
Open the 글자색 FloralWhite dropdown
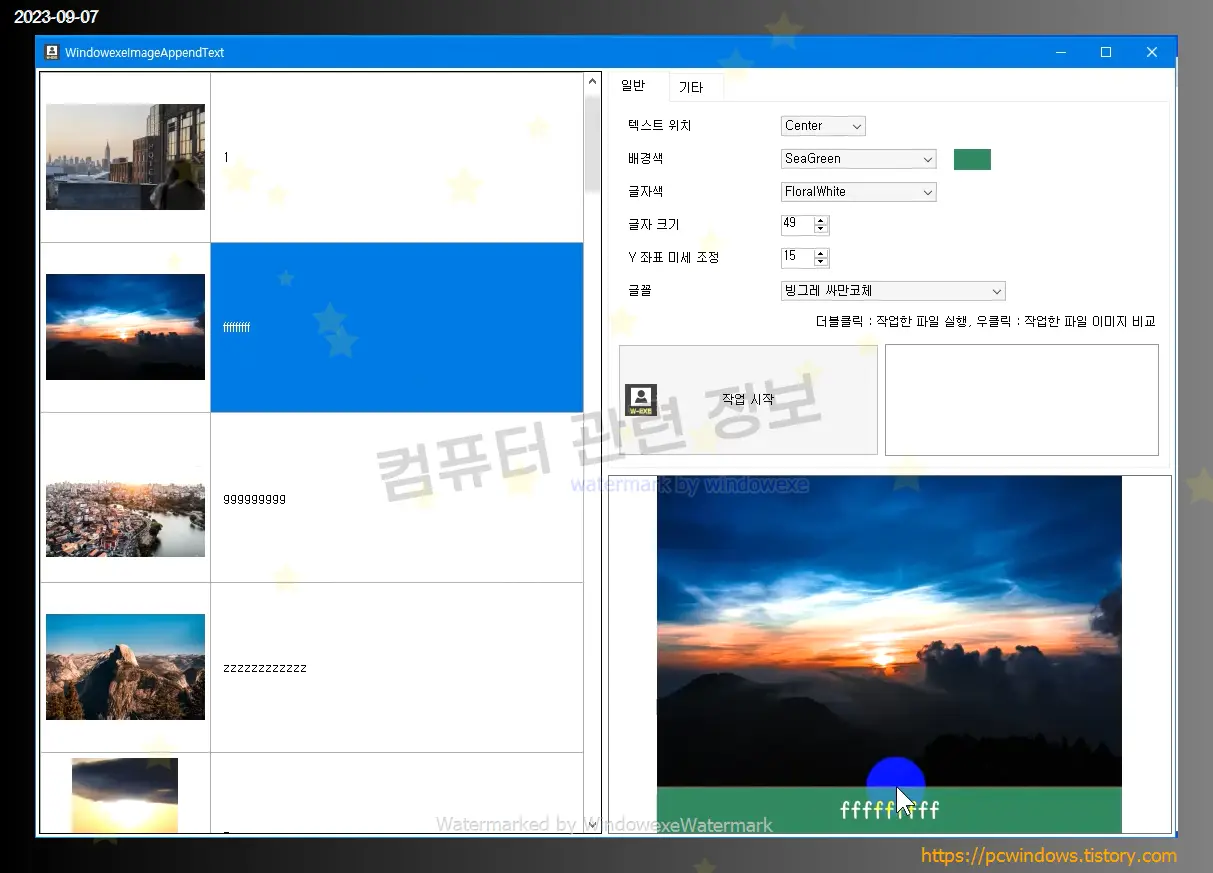click(x=859, y=192)
